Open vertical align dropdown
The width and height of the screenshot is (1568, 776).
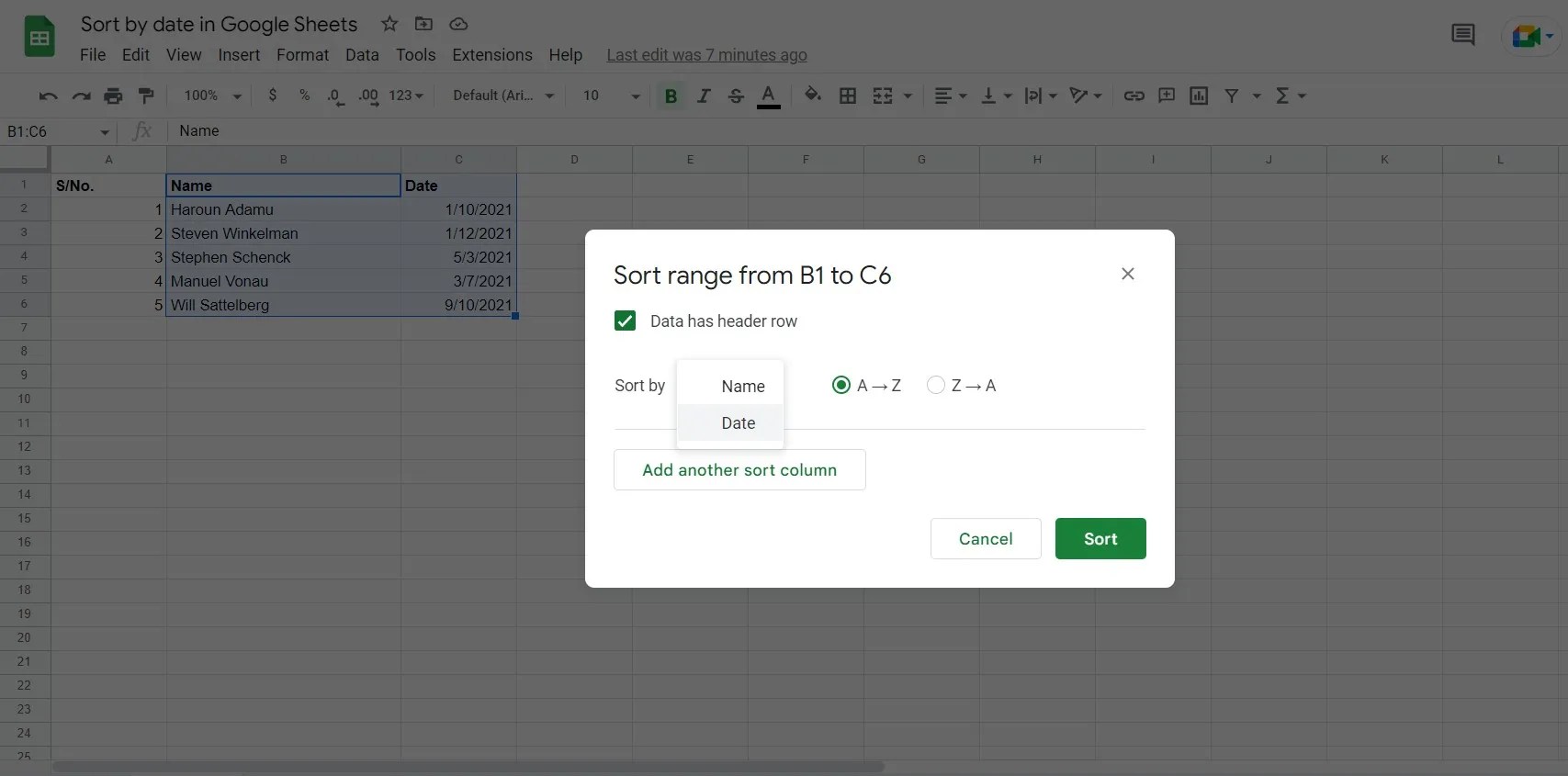[997, 96]
